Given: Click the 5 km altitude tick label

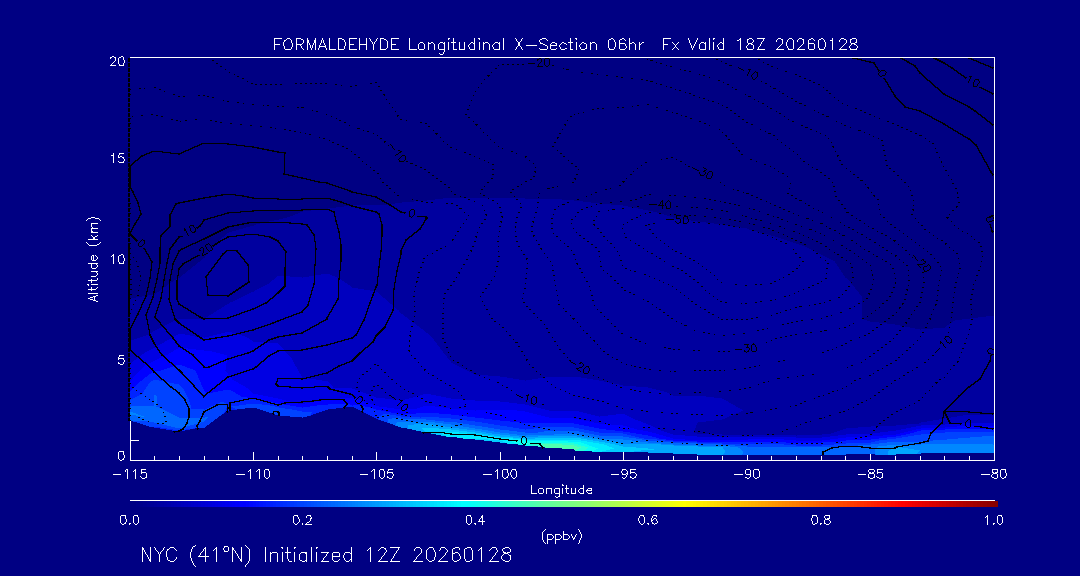Looking at the screenshot, I should pyautogui.click(x=119, y=359).
